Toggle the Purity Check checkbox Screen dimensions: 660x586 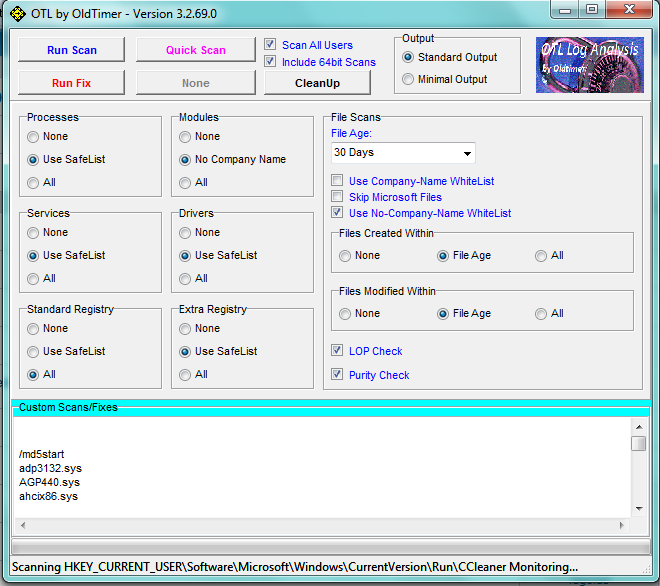[x=337, y=374]
